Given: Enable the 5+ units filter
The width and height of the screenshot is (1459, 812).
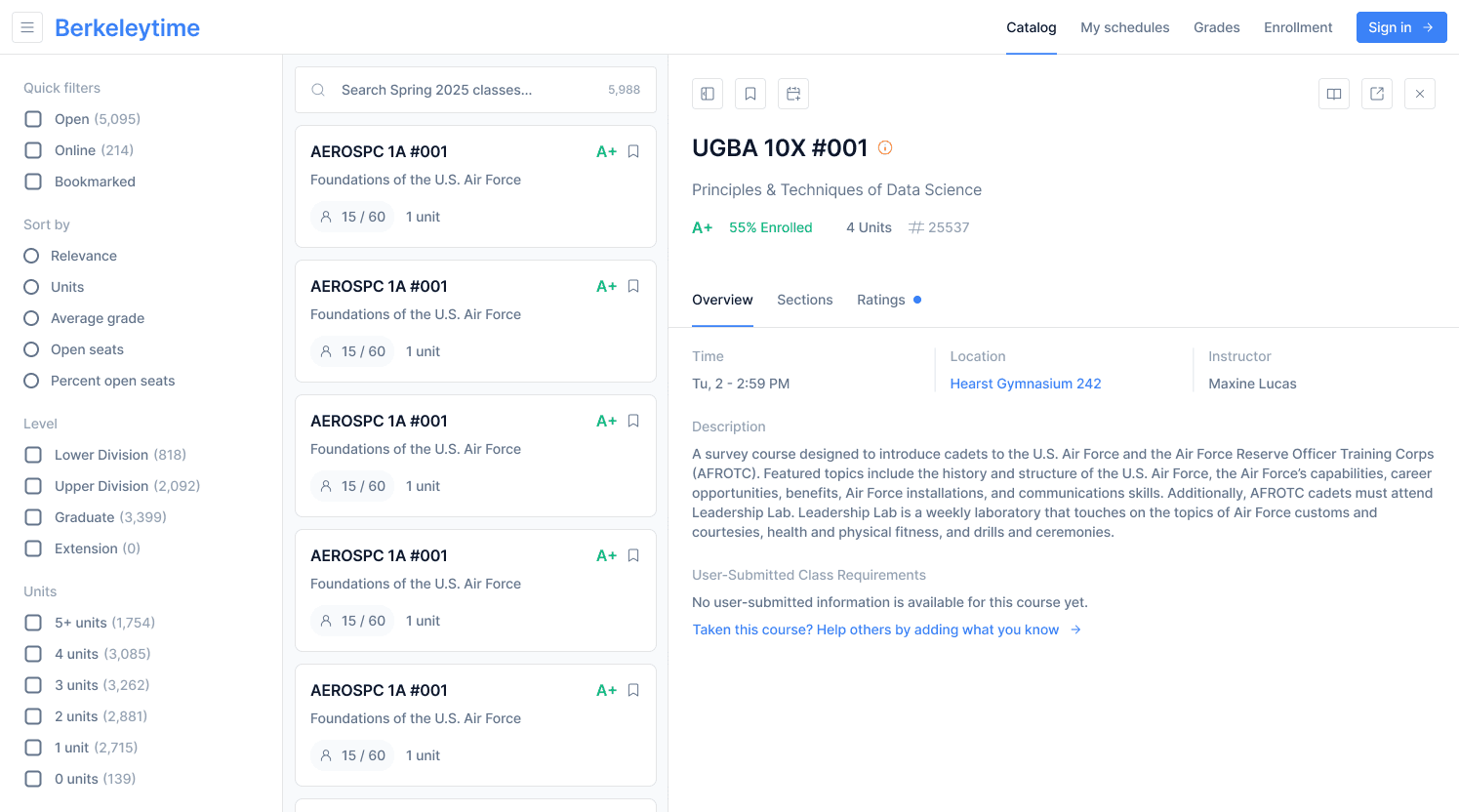Looking at the screenshot, I should point(33,623).
